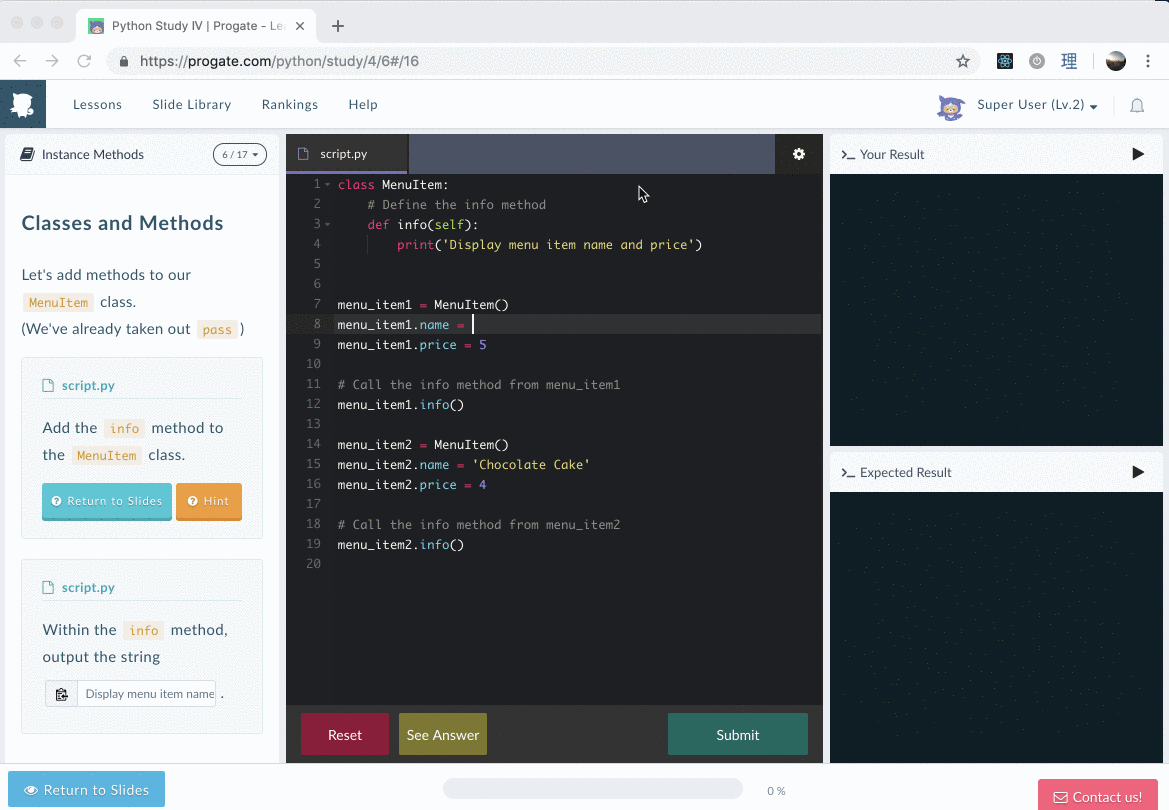Collapse the def info fold arrow
1169x810 pixels.
pos(327,224)
